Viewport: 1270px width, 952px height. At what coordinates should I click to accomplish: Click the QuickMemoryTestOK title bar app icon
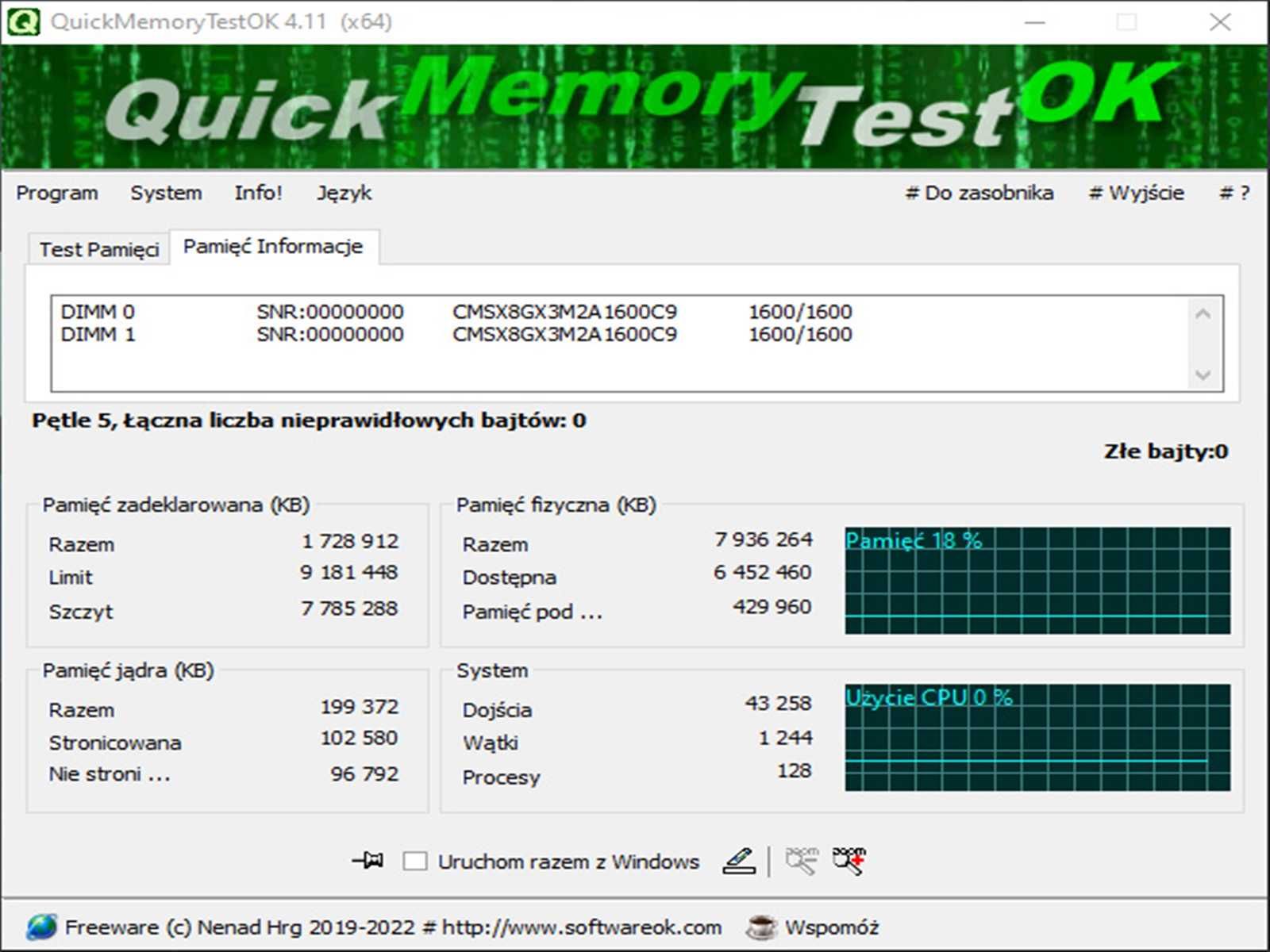pyautogui.click(x=24, y=21)
